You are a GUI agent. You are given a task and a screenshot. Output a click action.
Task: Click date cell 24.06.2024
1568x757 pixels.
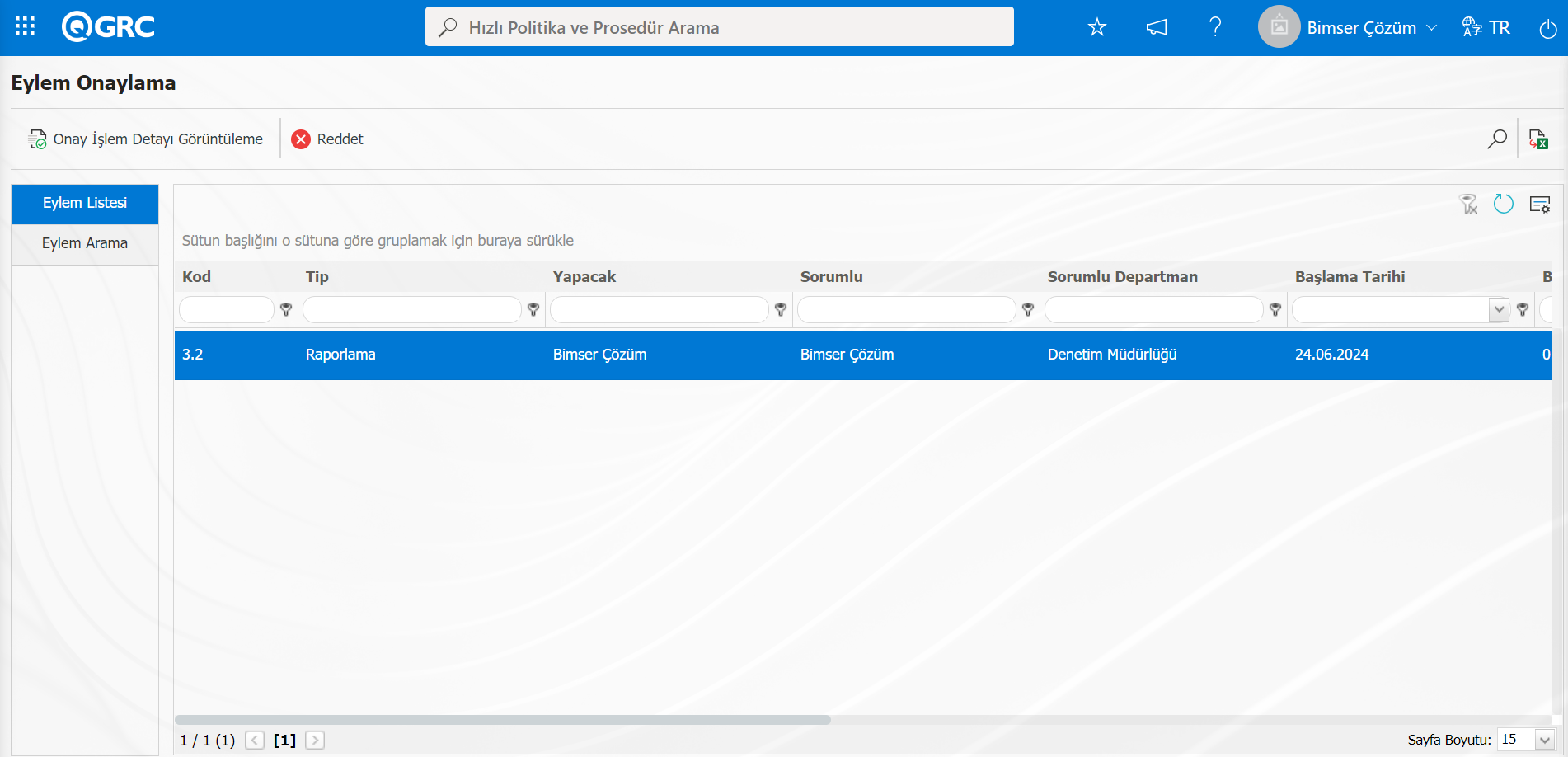[x=1331, y=355]
